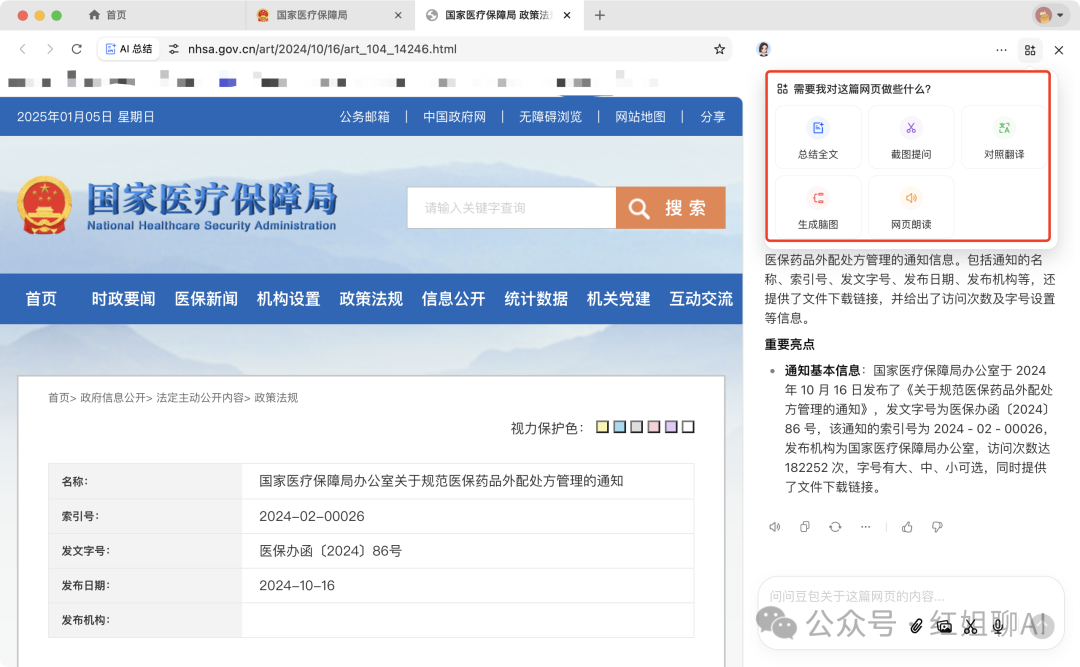Click the scissors screenshot icon in chat input
This screenshot has width=1080, height=667.
point(970,626)
